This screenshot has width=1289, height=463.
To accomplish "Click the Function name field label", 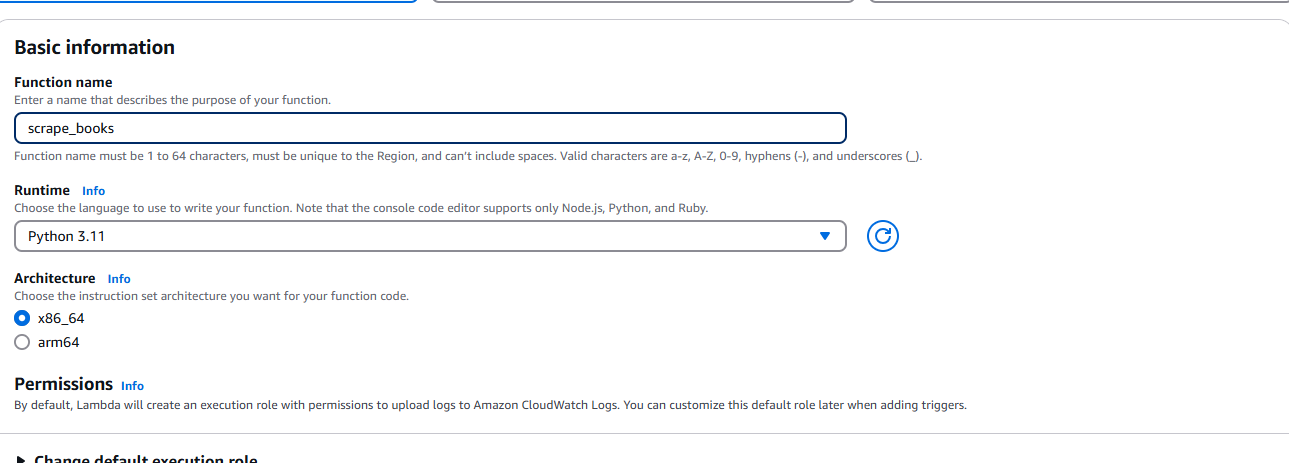I will point(63,82).
